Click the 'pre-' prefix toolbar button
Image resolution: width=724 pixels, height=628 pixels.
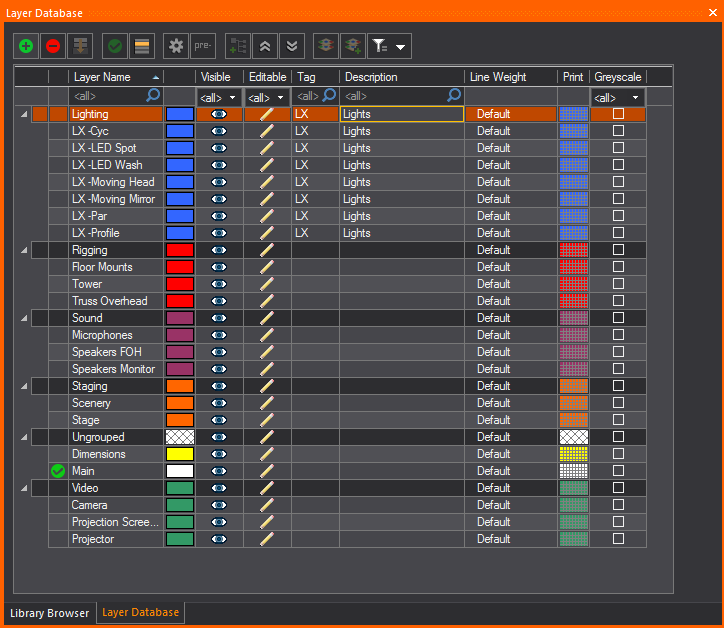pyautogui.click(x=202, y=46)
